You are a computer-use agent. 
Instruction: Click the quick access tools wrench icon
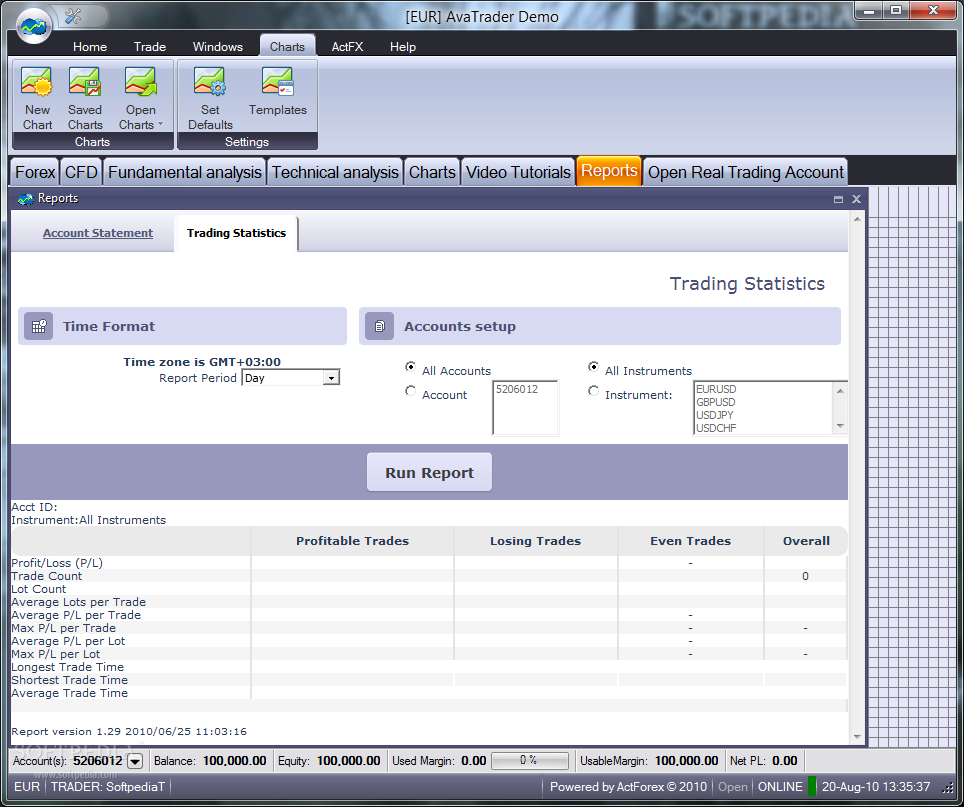coord(73,16)
